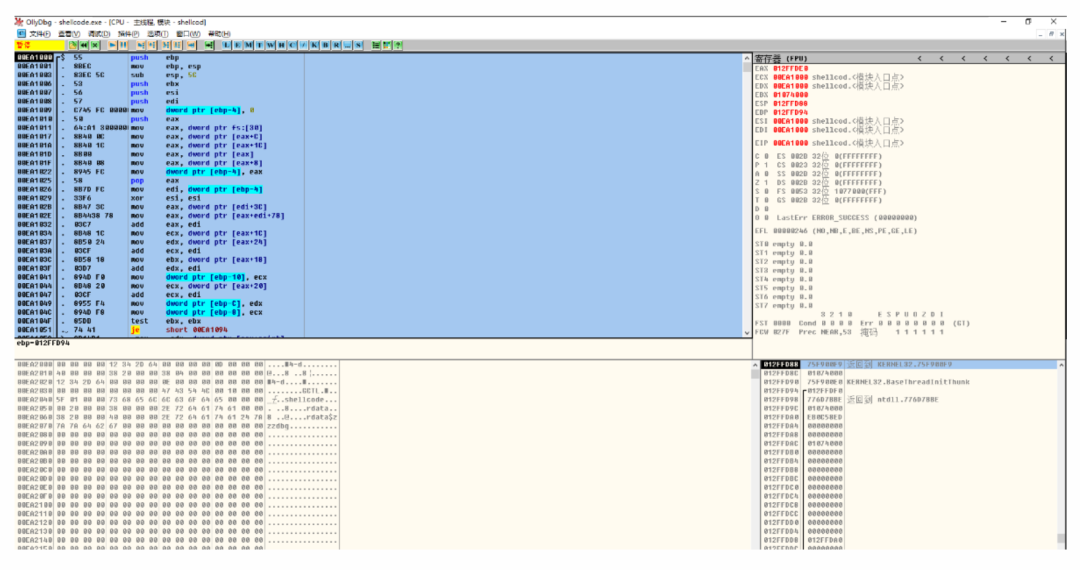Switch register view via 寄存器 (FPU) header
The height and width of the screenshot is (570, 1080).
780,58
